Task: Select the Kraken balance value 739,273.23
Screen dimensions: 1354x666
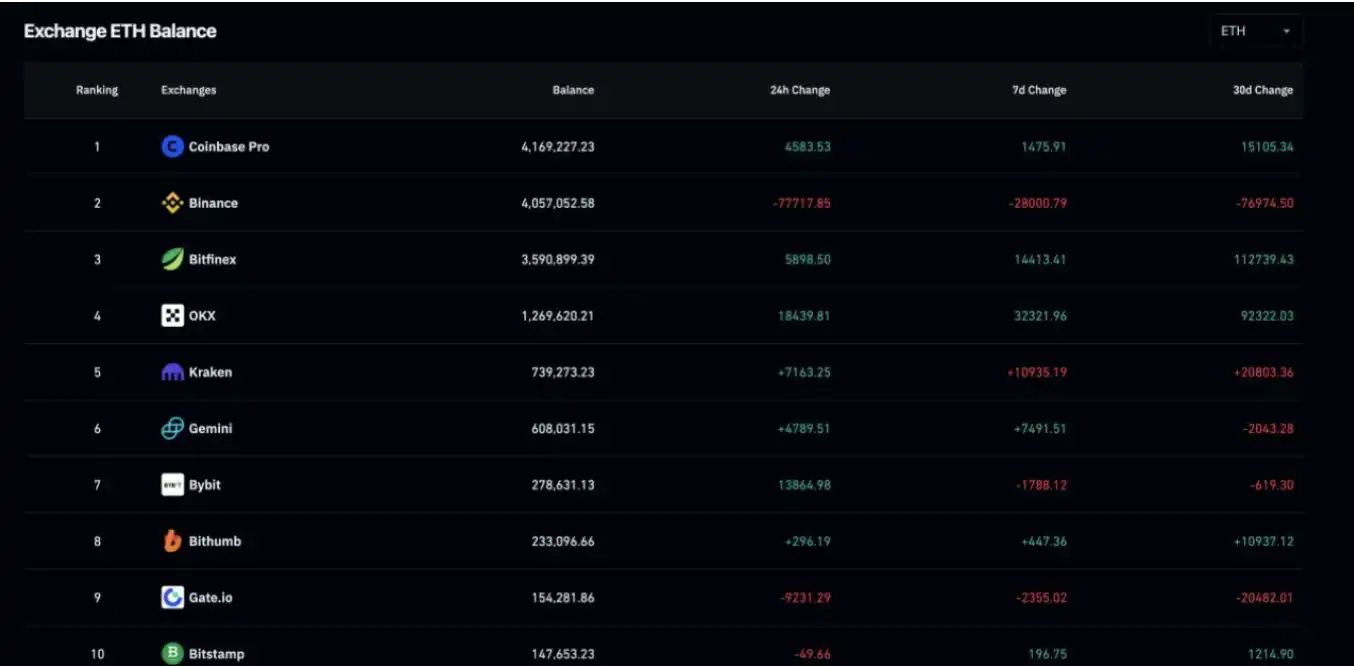Action: point(562,373)
